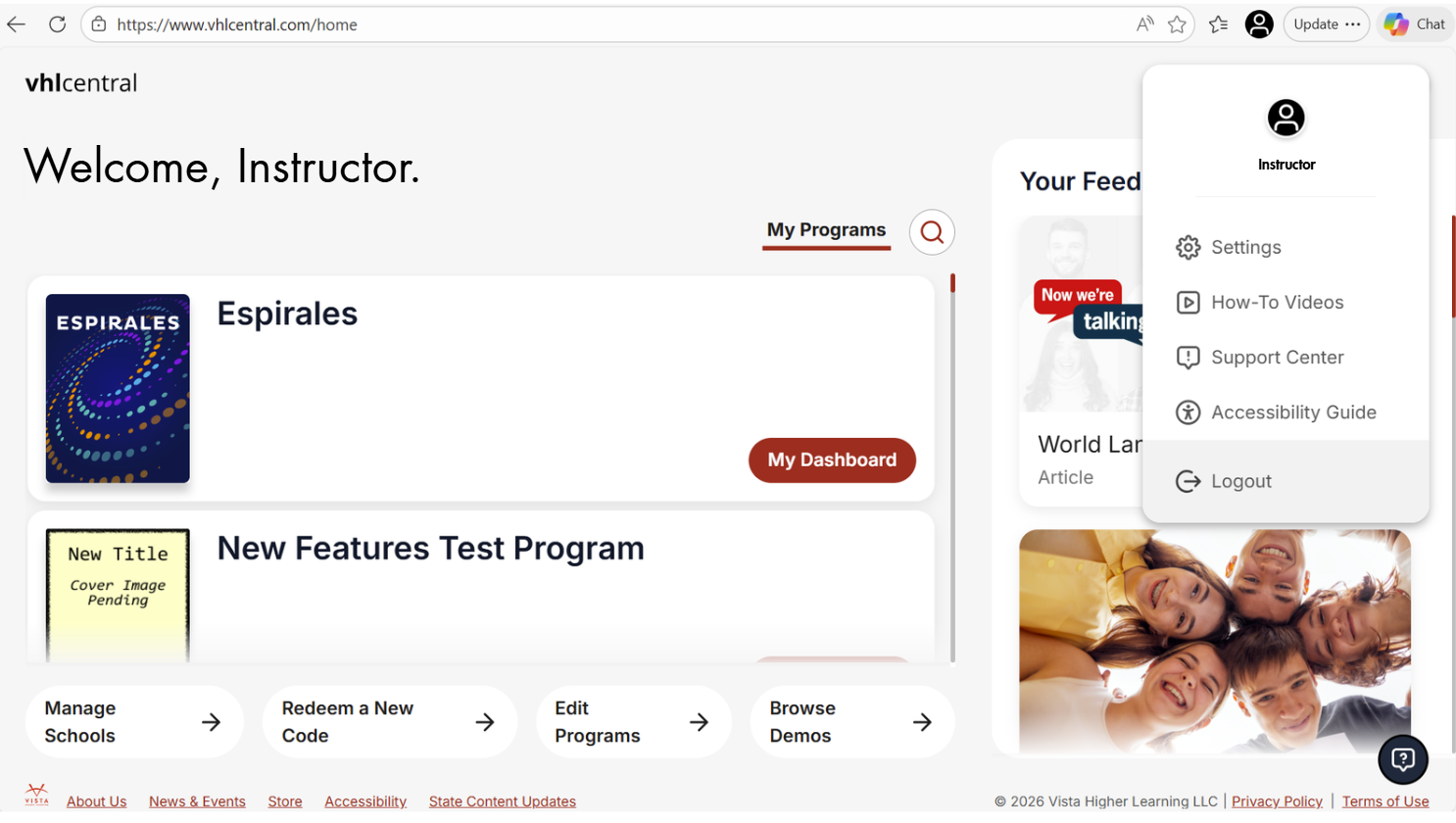The height and width of the screenshot is (823, 1456).
Task: Open Support Center from the menu
Action: point(1277,358)
